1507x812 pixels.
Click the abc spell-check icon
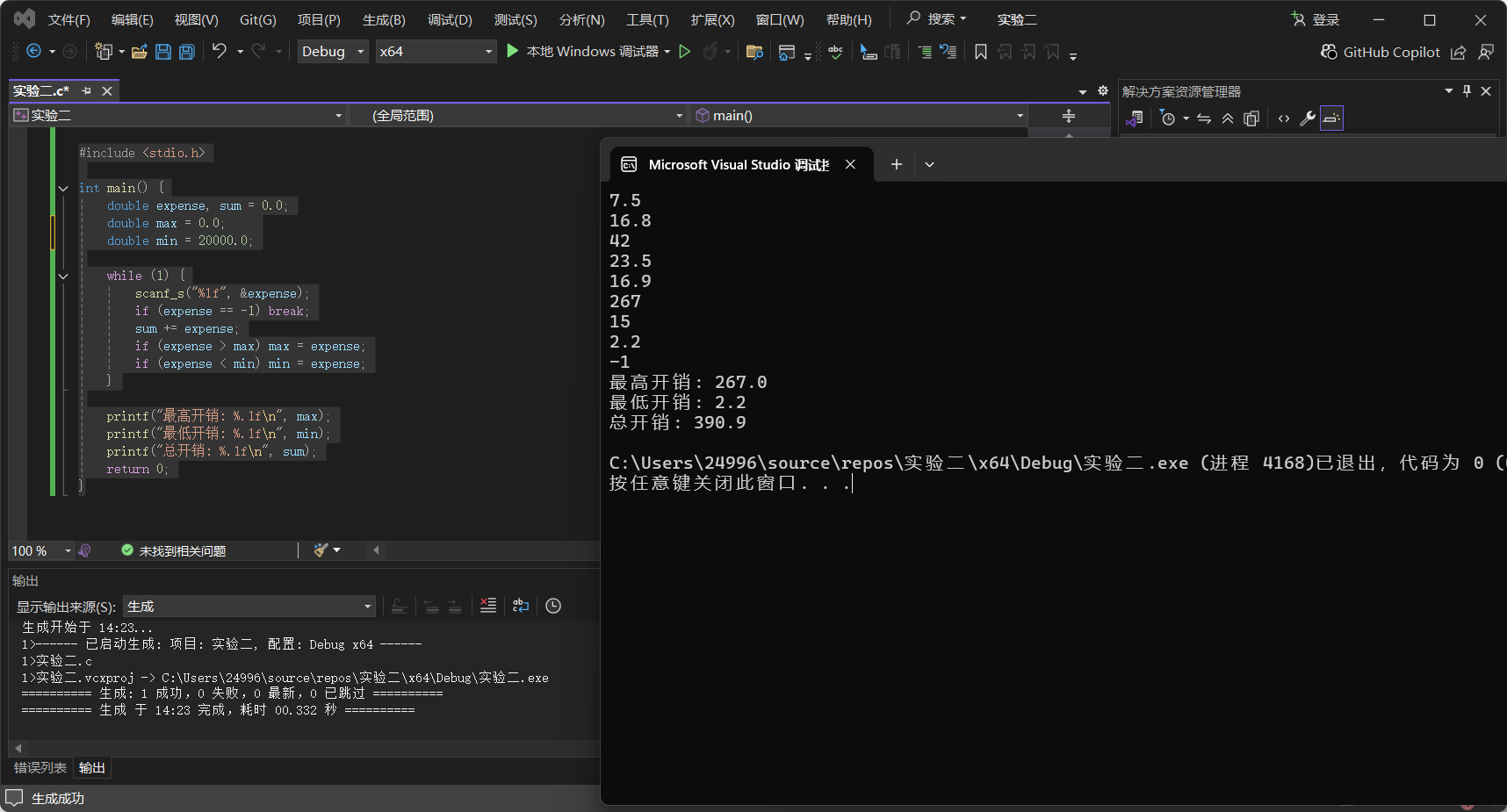pyautogui.click(x=835, y=52)
